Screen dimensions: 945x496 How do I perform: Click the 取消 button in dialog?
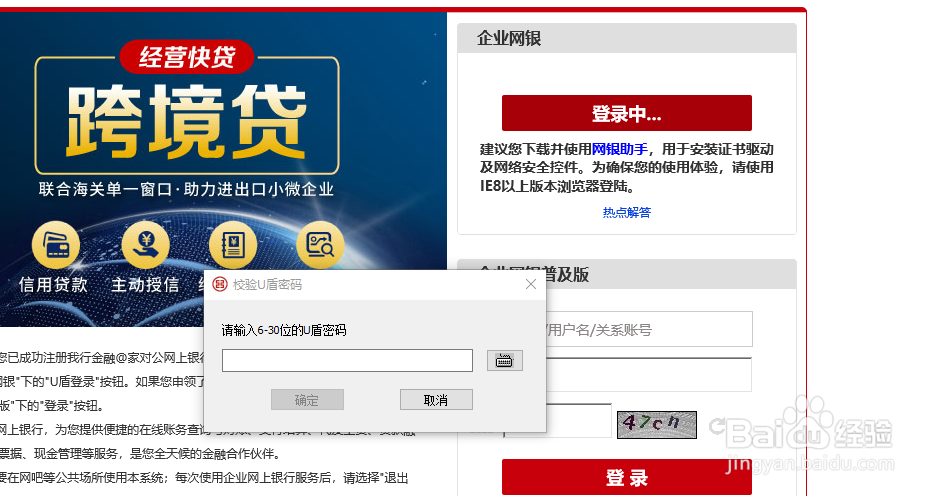[436, 400]
